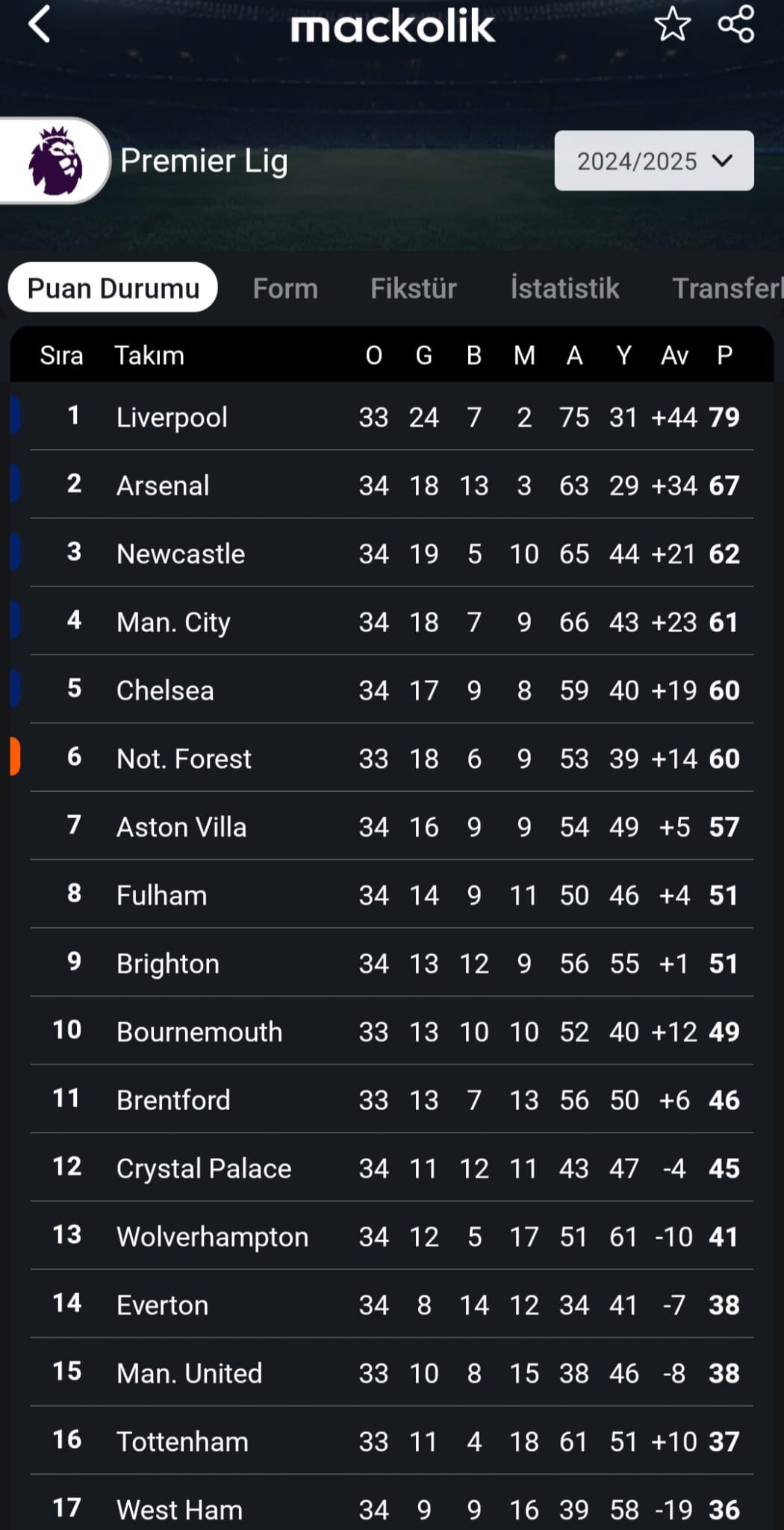
Task: Open the Premier League lion logo
Action: click(x=55, y=161)
